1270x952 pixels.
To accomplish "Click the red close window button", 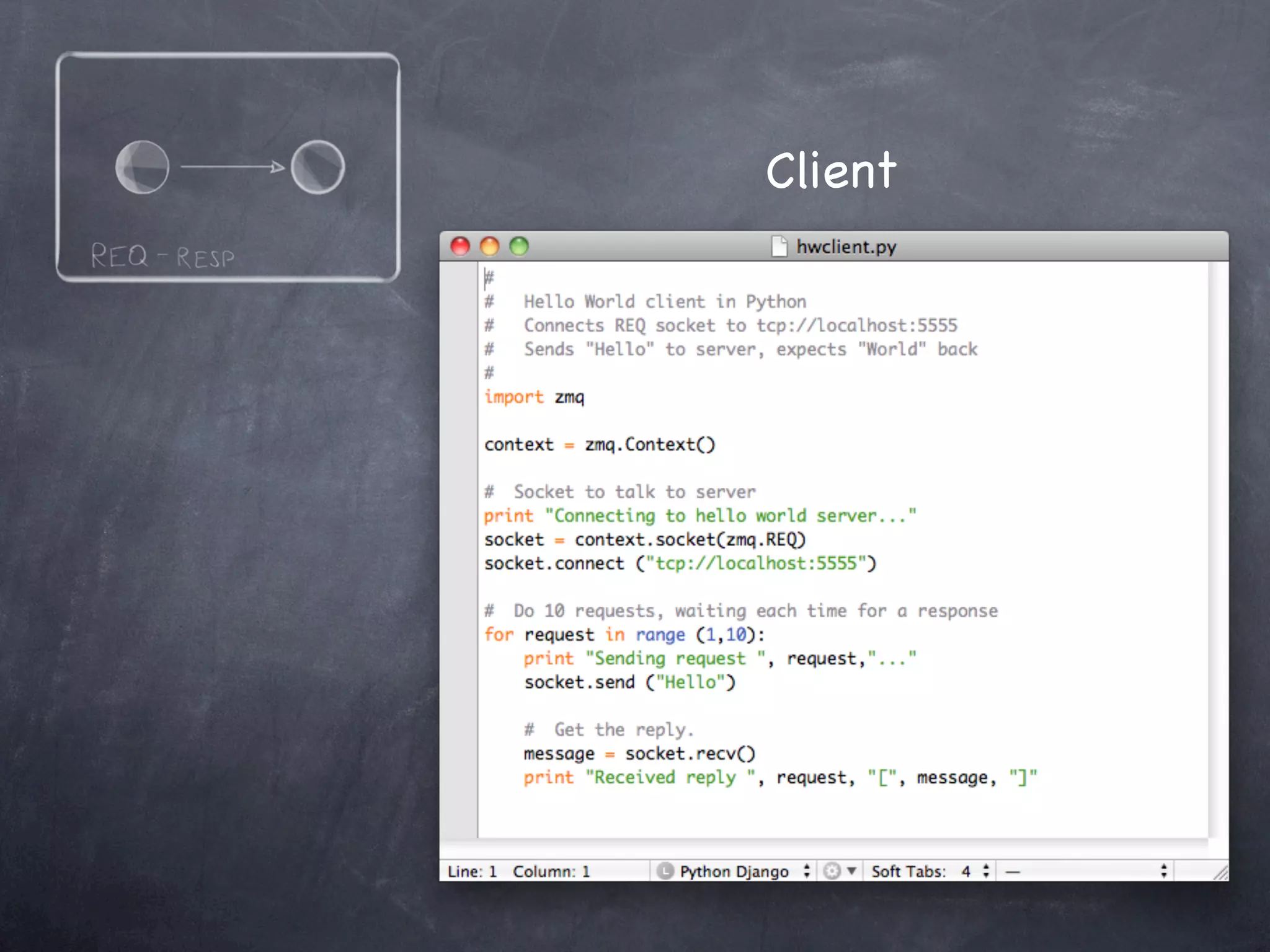I will point(460,247).
